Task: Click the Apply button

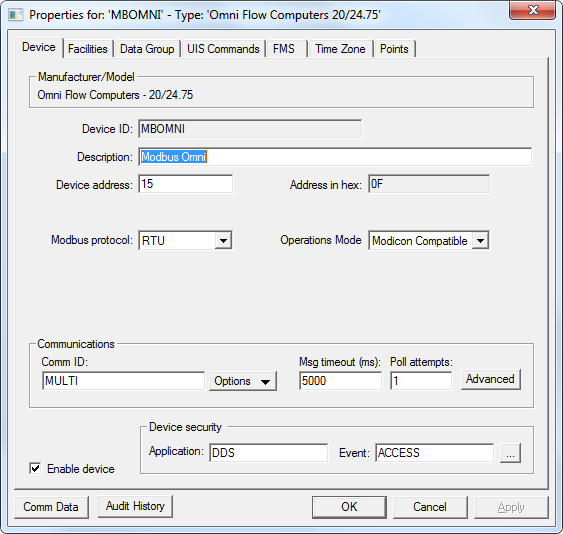Action: [x=511, y=507]
